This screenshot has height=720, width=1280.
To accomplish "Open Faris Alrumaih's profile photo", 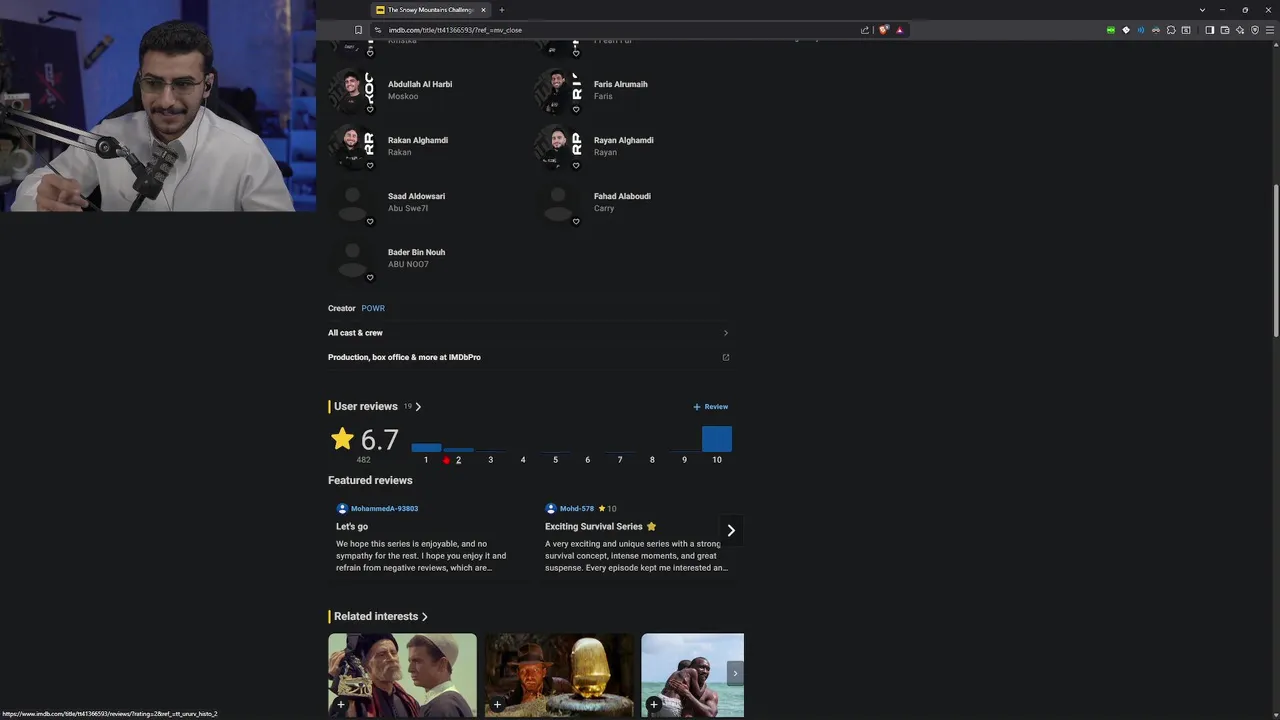I will 558,90.
